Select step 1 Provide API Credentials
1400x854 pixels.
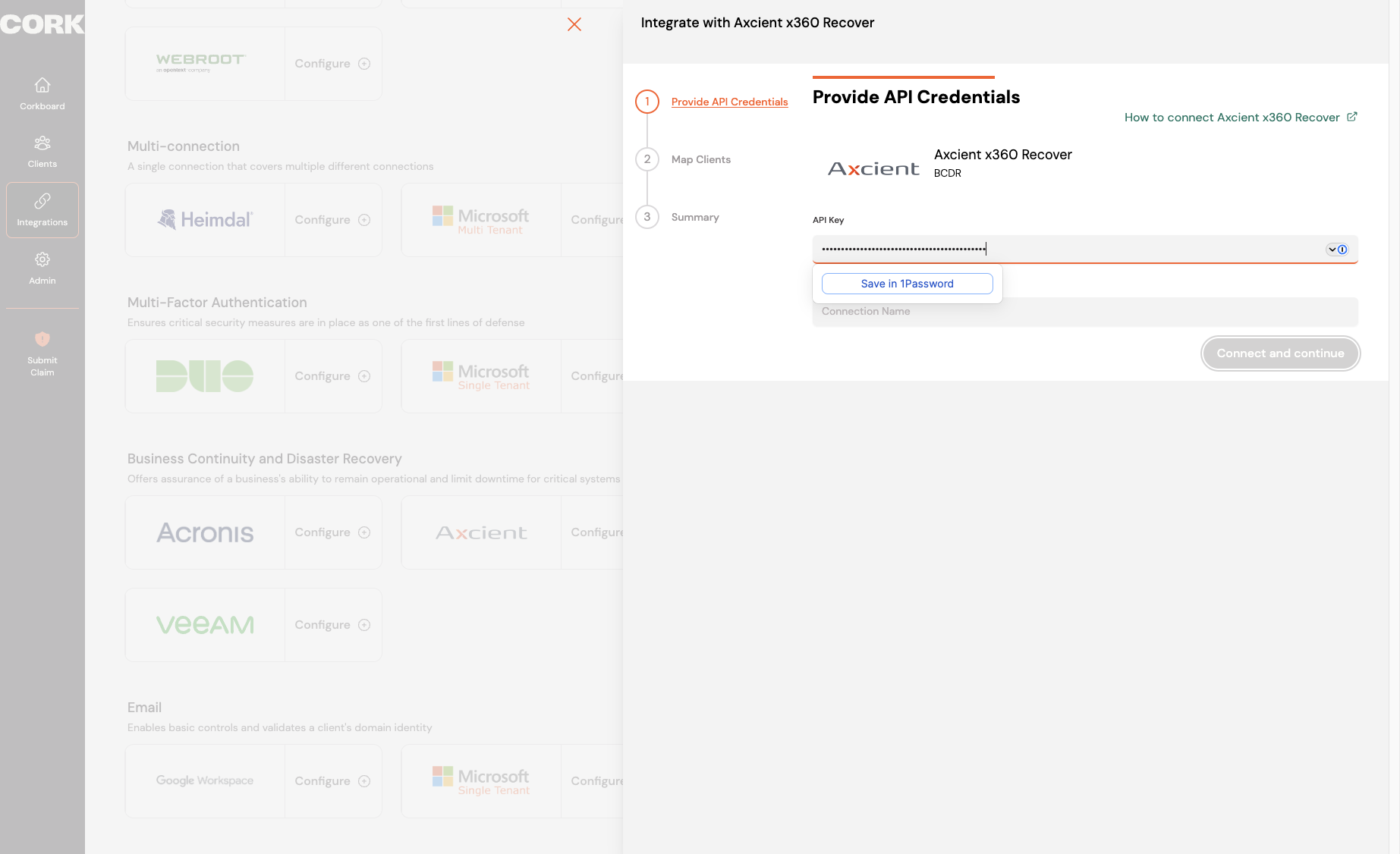tap(730, 102)
